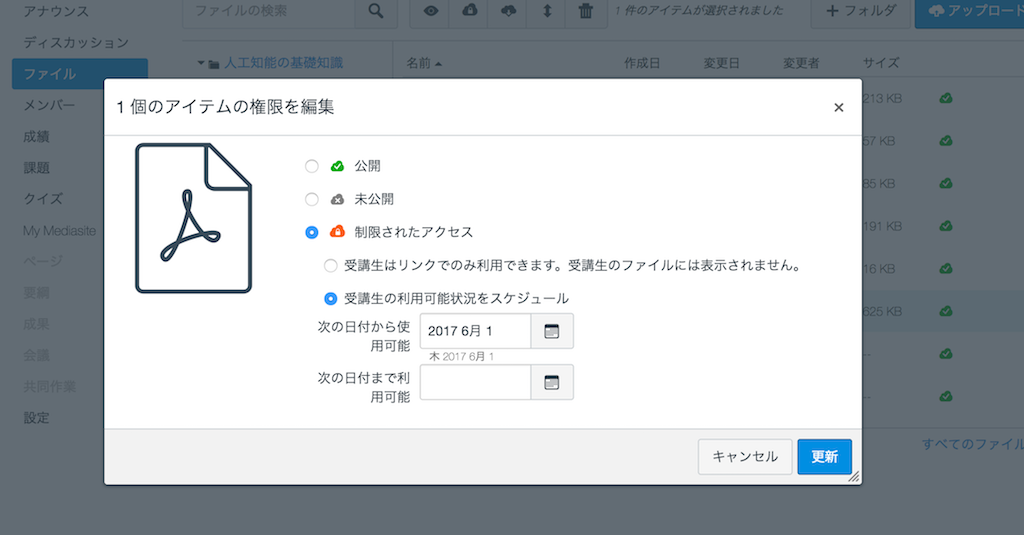Image resolution: width=1024 pixels, height=535 pixels.
Task: Open ページ in course navigation
Action: point(43,261)
